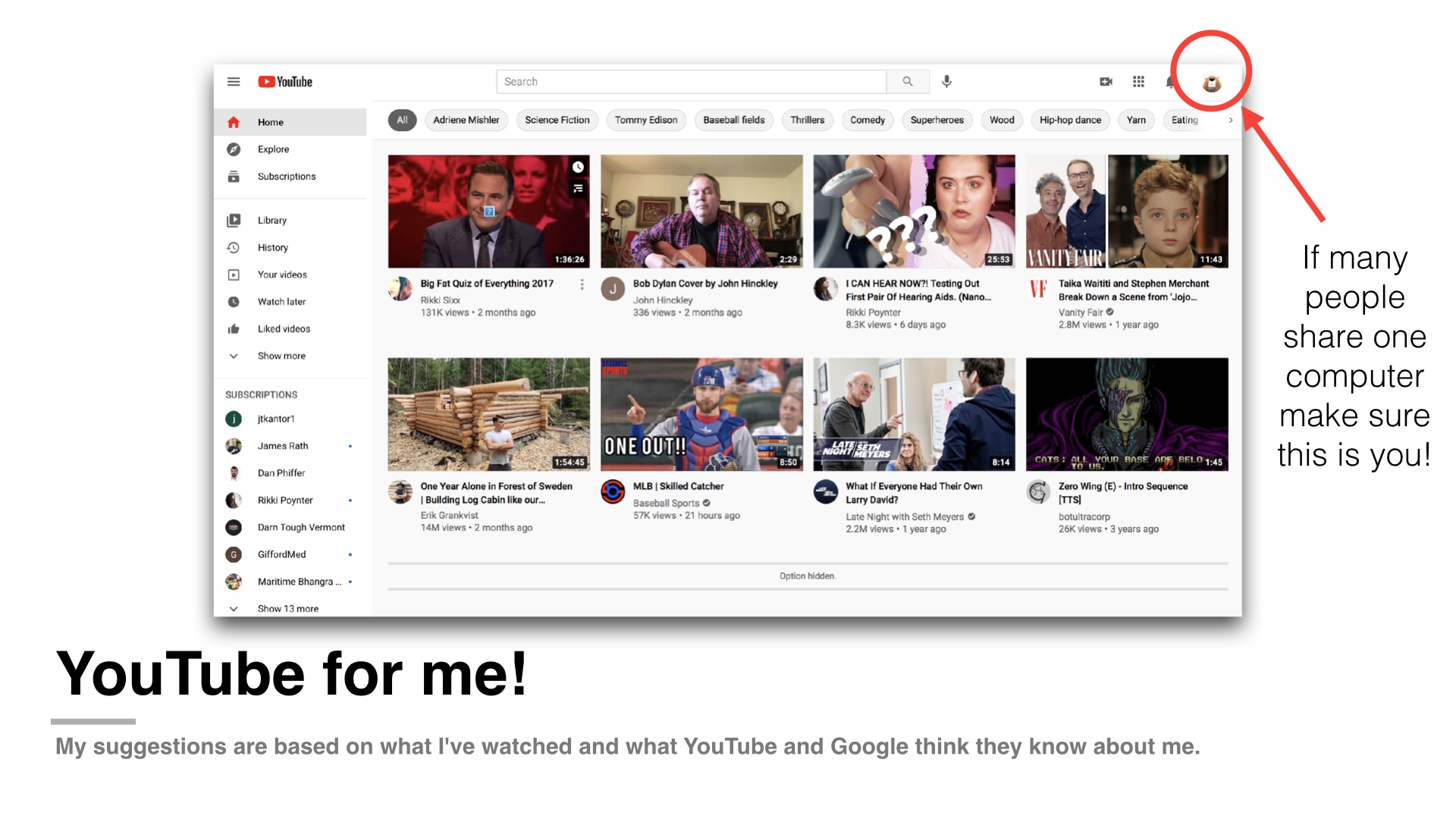The width and height of the screenshot is (1456, 819).
Task: Click botultracorp channel avatar
Action: [x=1038, y=491]
